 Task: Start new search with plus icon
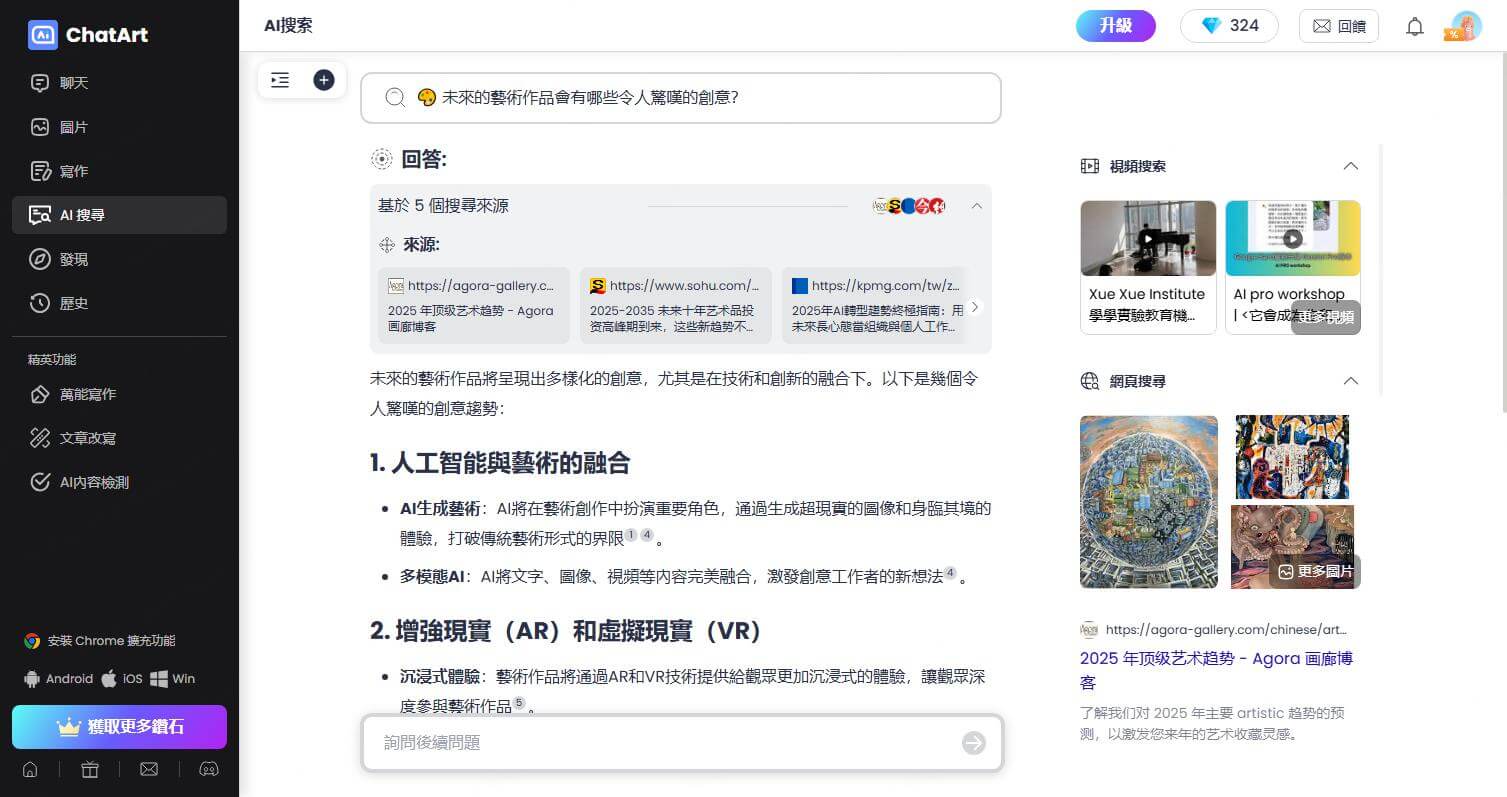323,80
